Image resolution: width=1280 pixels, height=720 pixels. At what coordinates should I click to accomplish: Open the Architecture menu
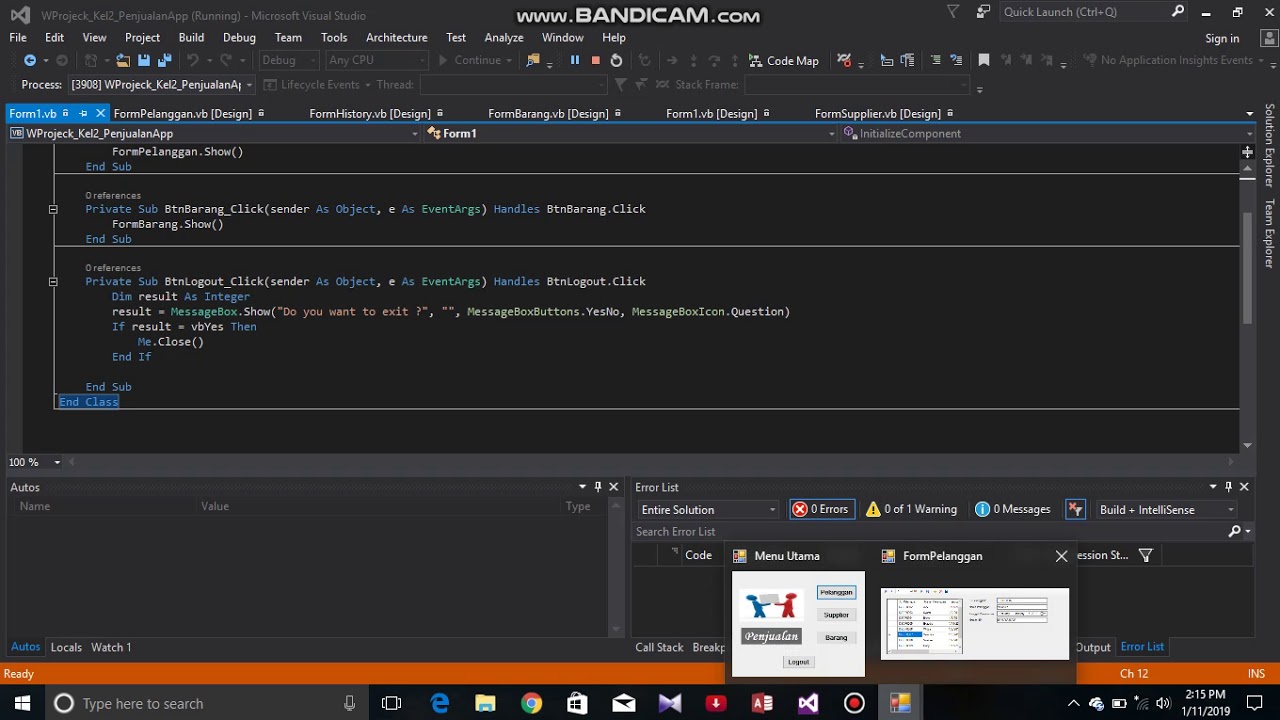tap(396, 37)
